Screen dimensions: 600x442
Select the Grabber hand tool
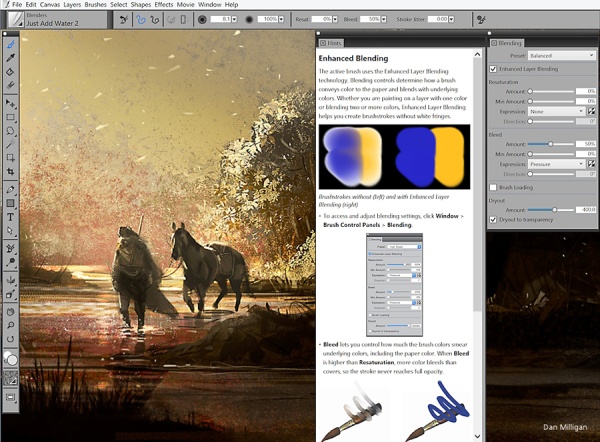pyautogui.click(x=10, y=312)
